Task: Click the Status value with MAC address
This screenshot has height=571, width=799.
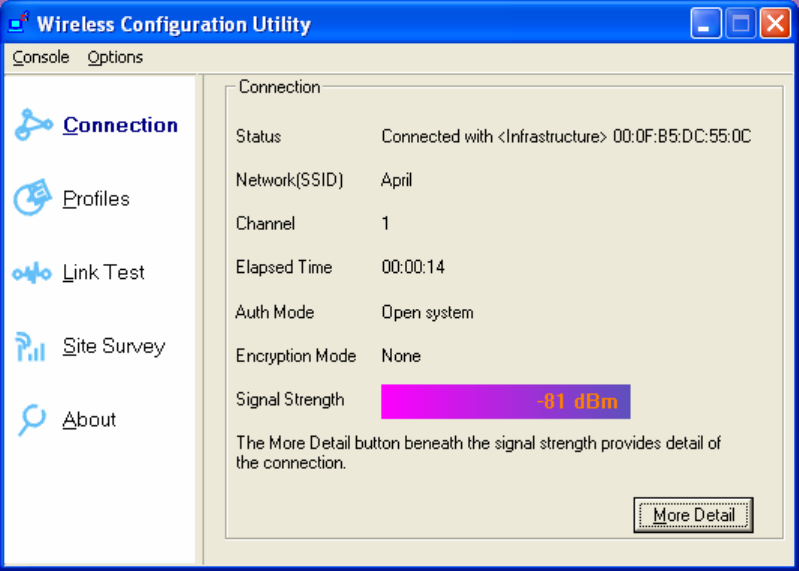Action: (566, 137)
